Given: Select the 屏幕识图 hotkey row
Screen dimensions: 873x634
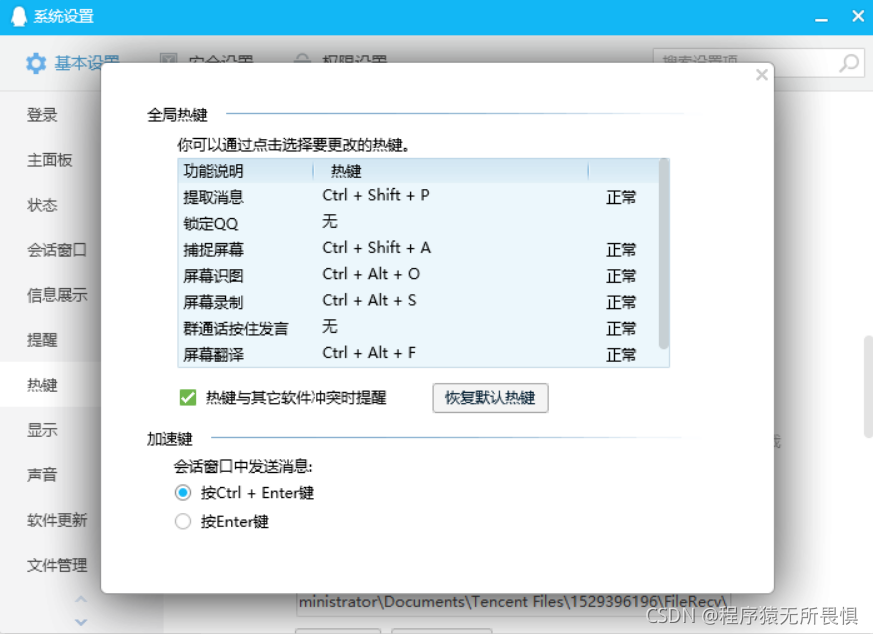Looking at the screenshot, I should pos(418,275).
